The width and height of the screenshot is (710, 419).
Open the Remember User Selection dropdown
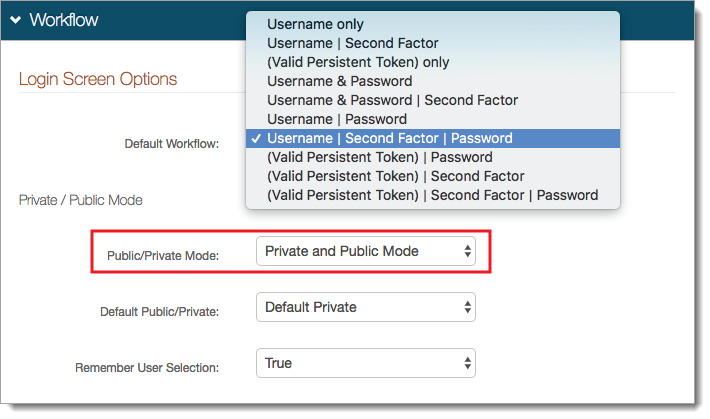pyautogui.click(x=366, y=363)
